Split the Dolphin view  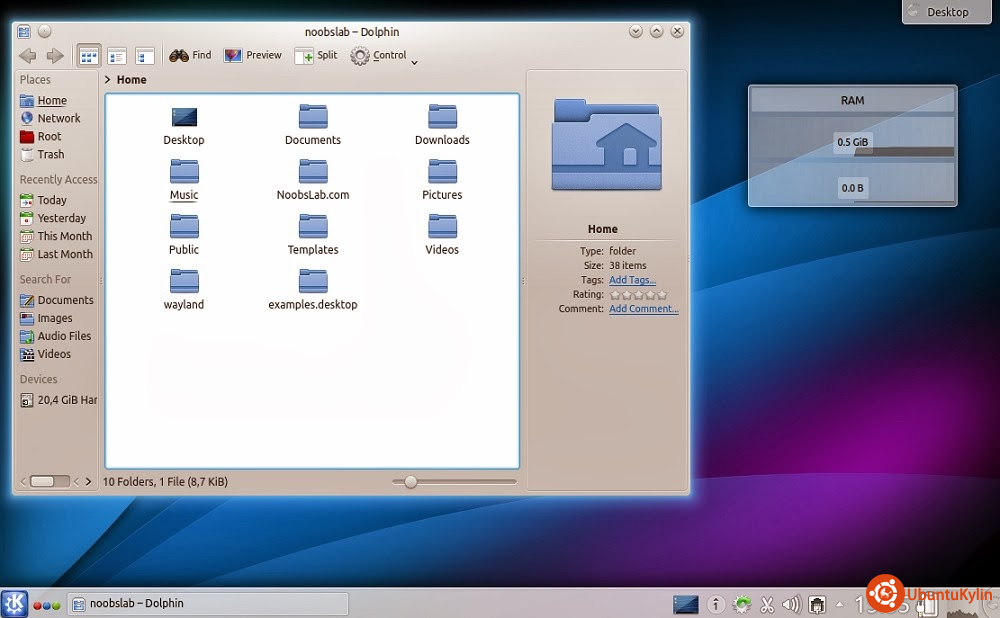(316, 56)
